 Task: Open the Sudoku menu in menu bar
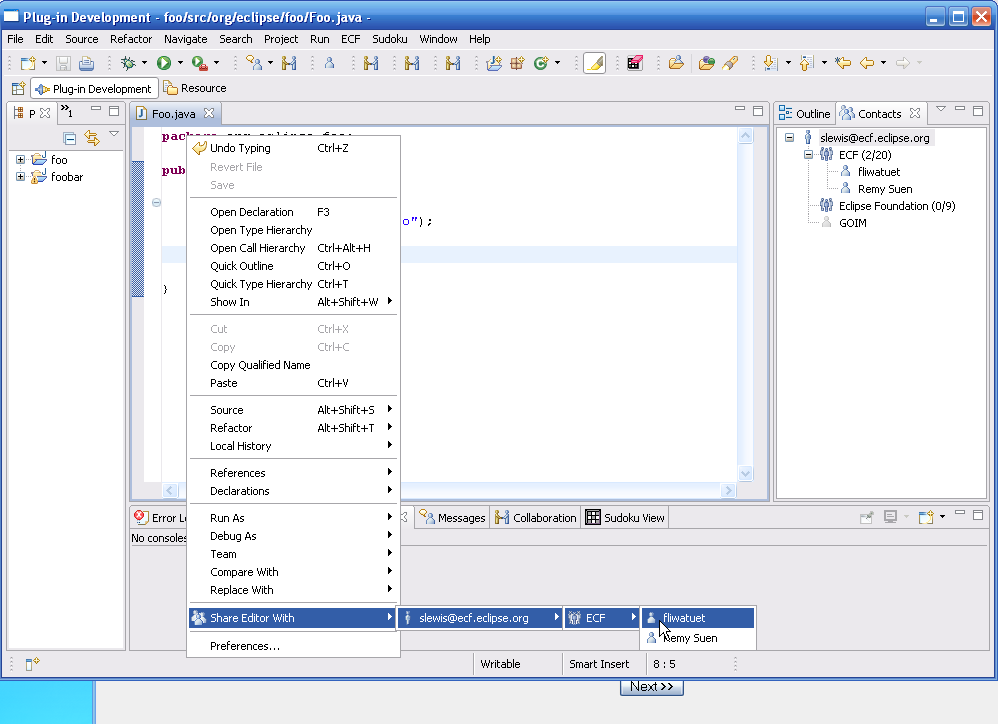[390, 39]
